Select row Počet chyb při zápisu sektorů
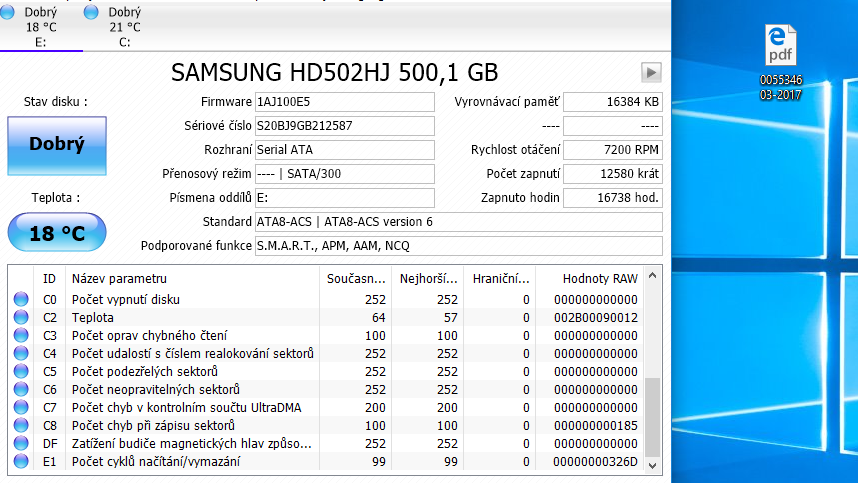This screenshot has width=858, height=483. click(x=326, y=425)
